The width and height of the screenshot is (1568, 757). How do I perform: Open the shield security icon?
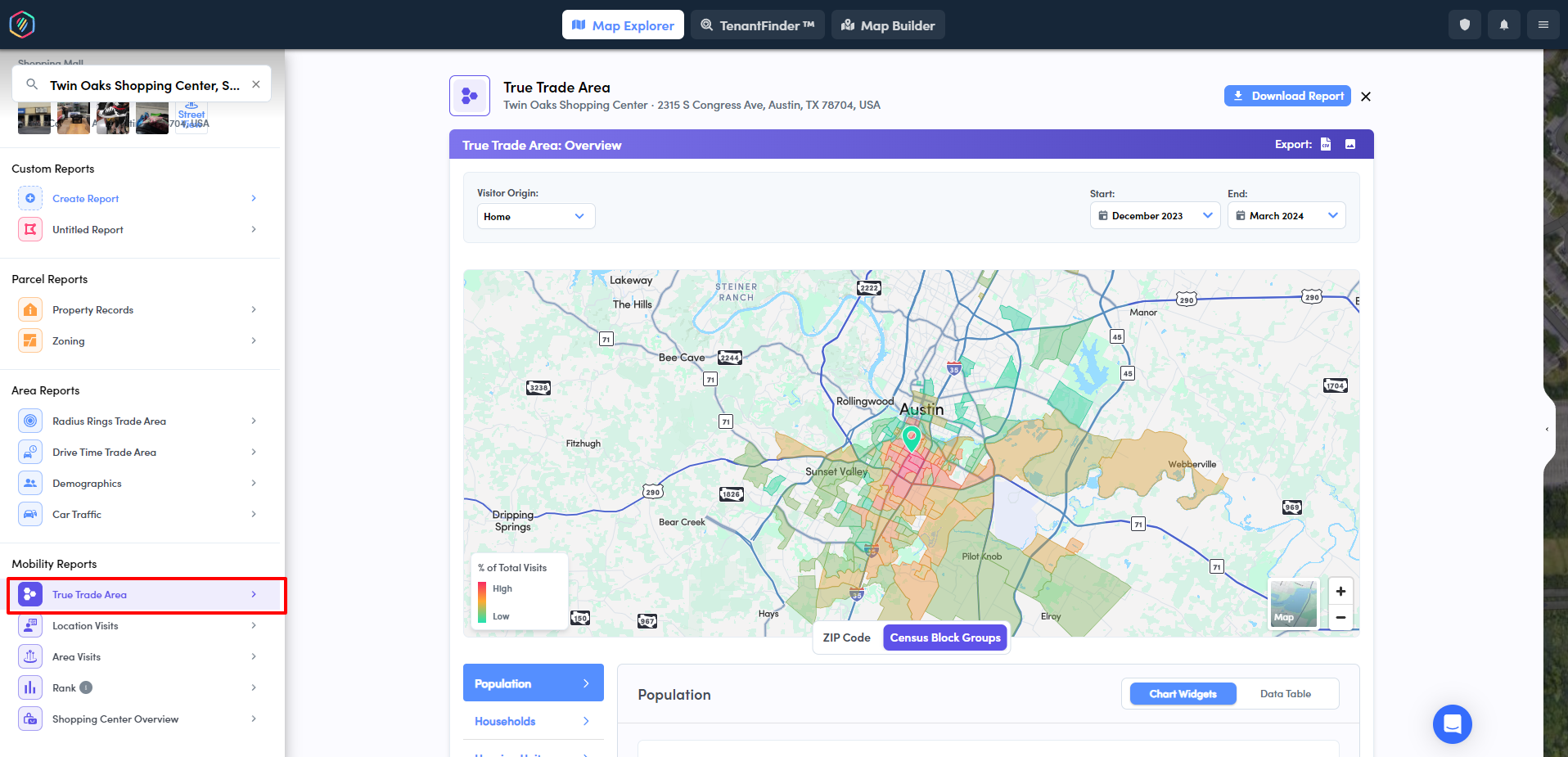pos(1465,25)
